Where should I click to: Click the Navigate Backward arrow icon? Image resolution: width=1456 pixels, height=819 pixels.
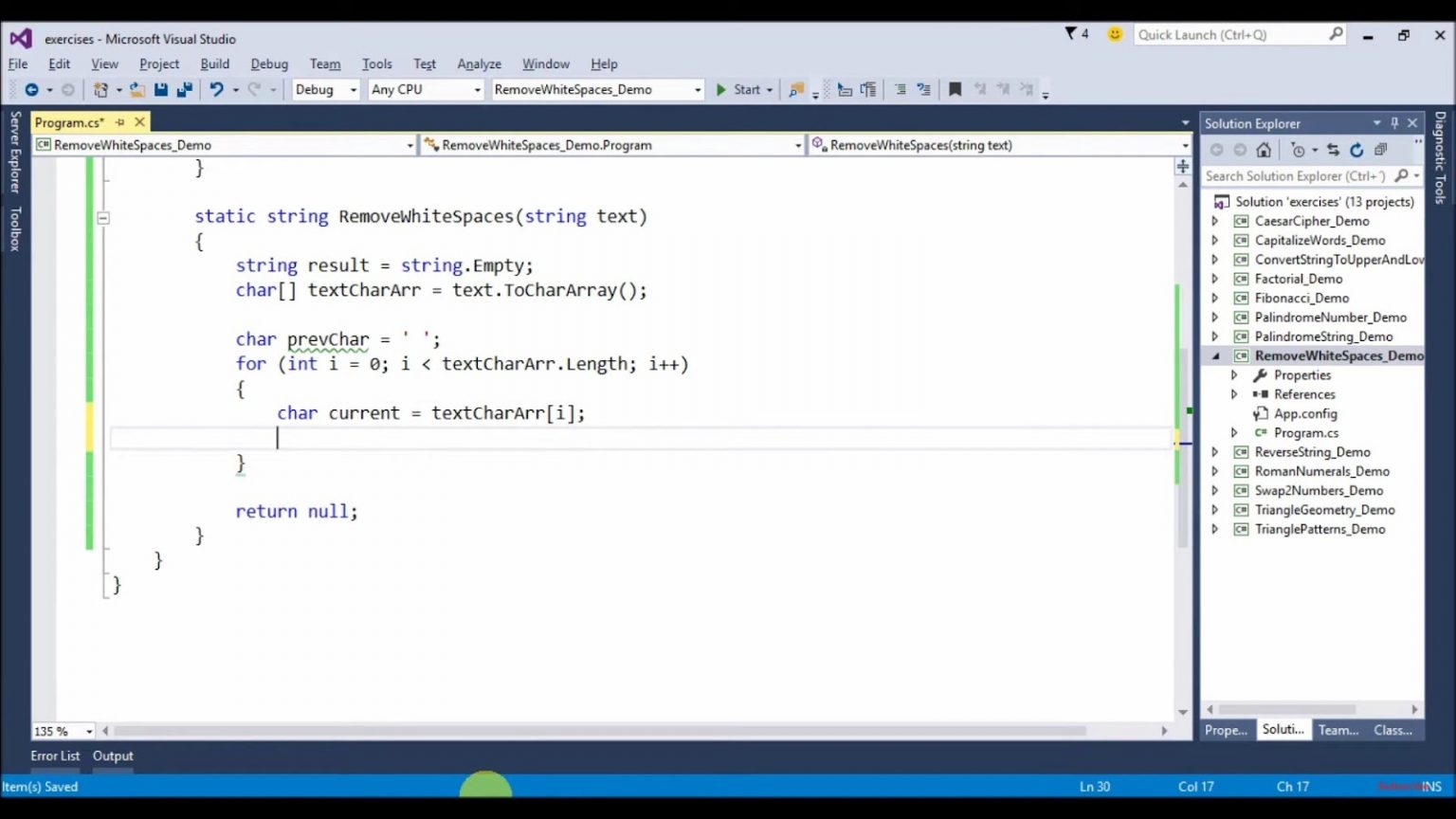pyautogui.click(x=31, y=88)
